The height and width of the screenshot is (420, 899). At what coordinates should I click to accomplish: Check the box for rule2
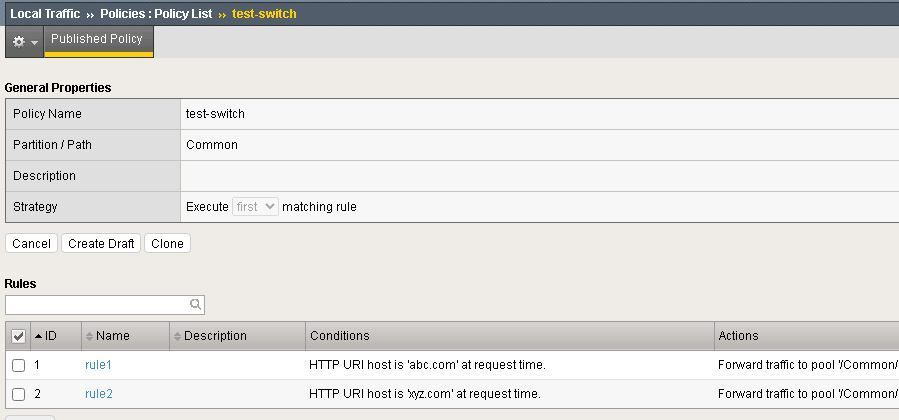[18, 394]
